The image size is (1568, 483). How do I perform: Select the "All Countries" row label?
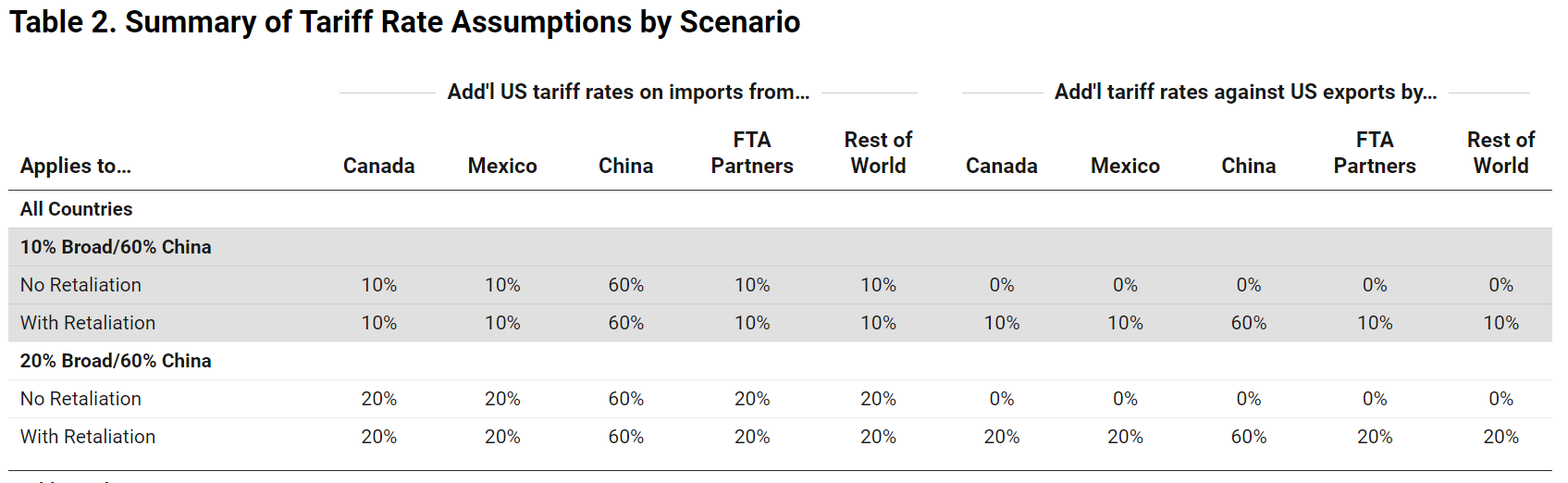(77, 209)
